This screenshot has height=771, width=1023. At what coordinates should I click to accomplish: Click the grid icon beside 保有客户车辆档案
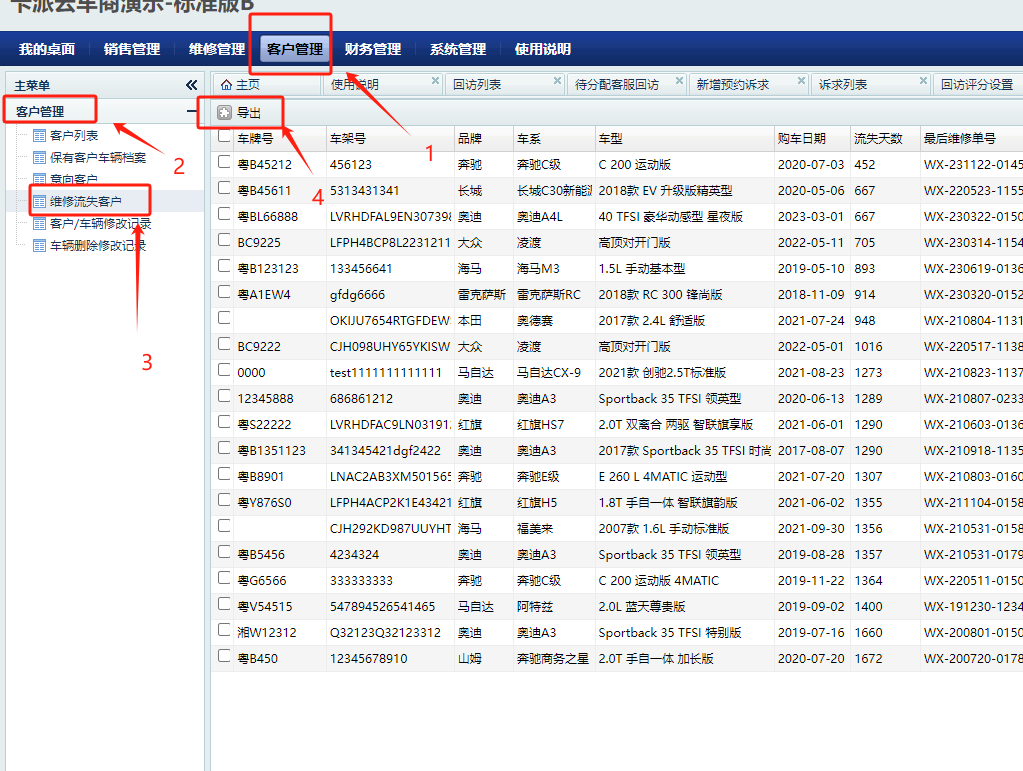(x=40, y=157)
